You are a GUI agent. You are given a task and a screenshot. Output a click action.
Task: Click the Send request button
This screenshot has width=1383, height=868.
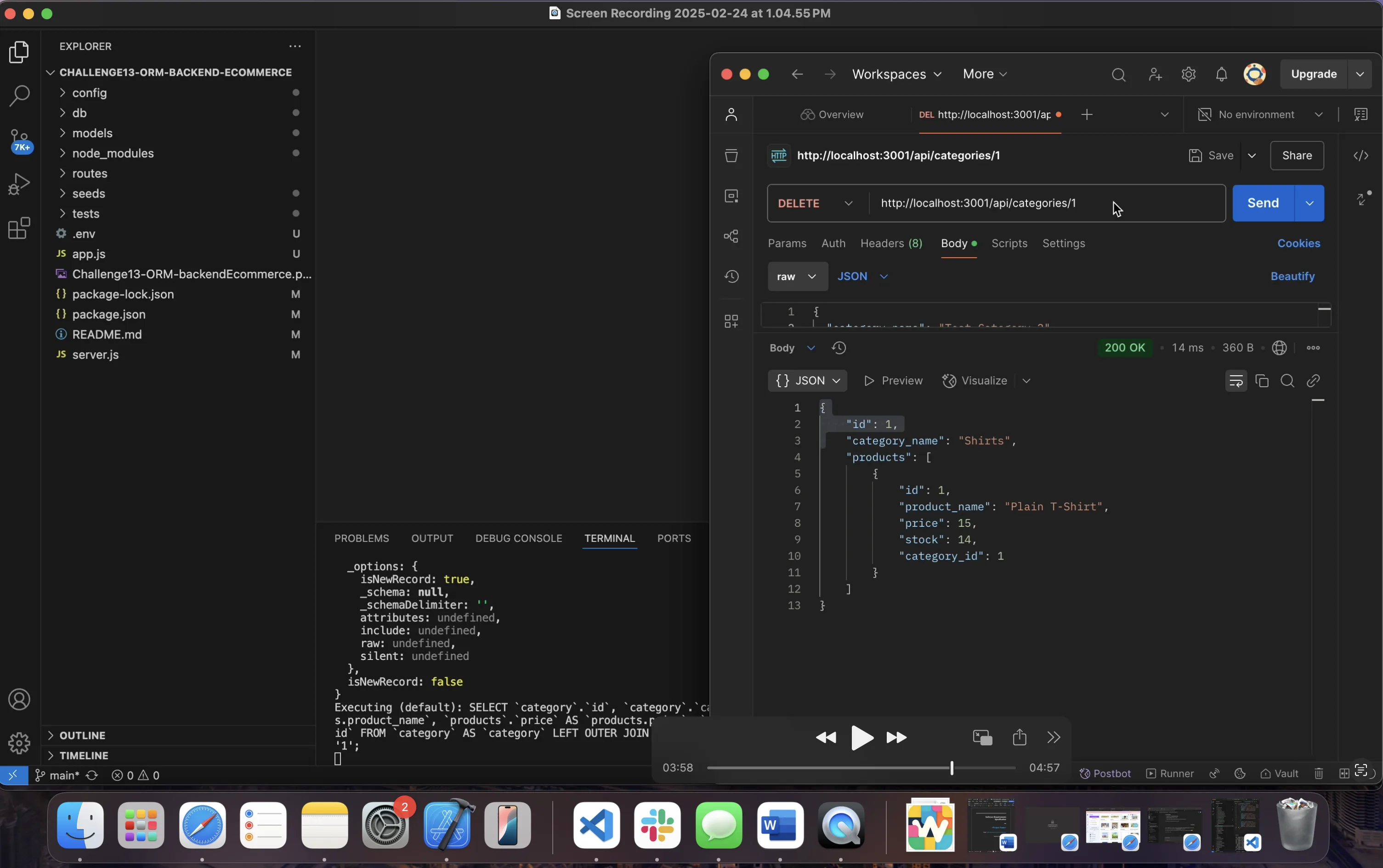coord(1263,203)
